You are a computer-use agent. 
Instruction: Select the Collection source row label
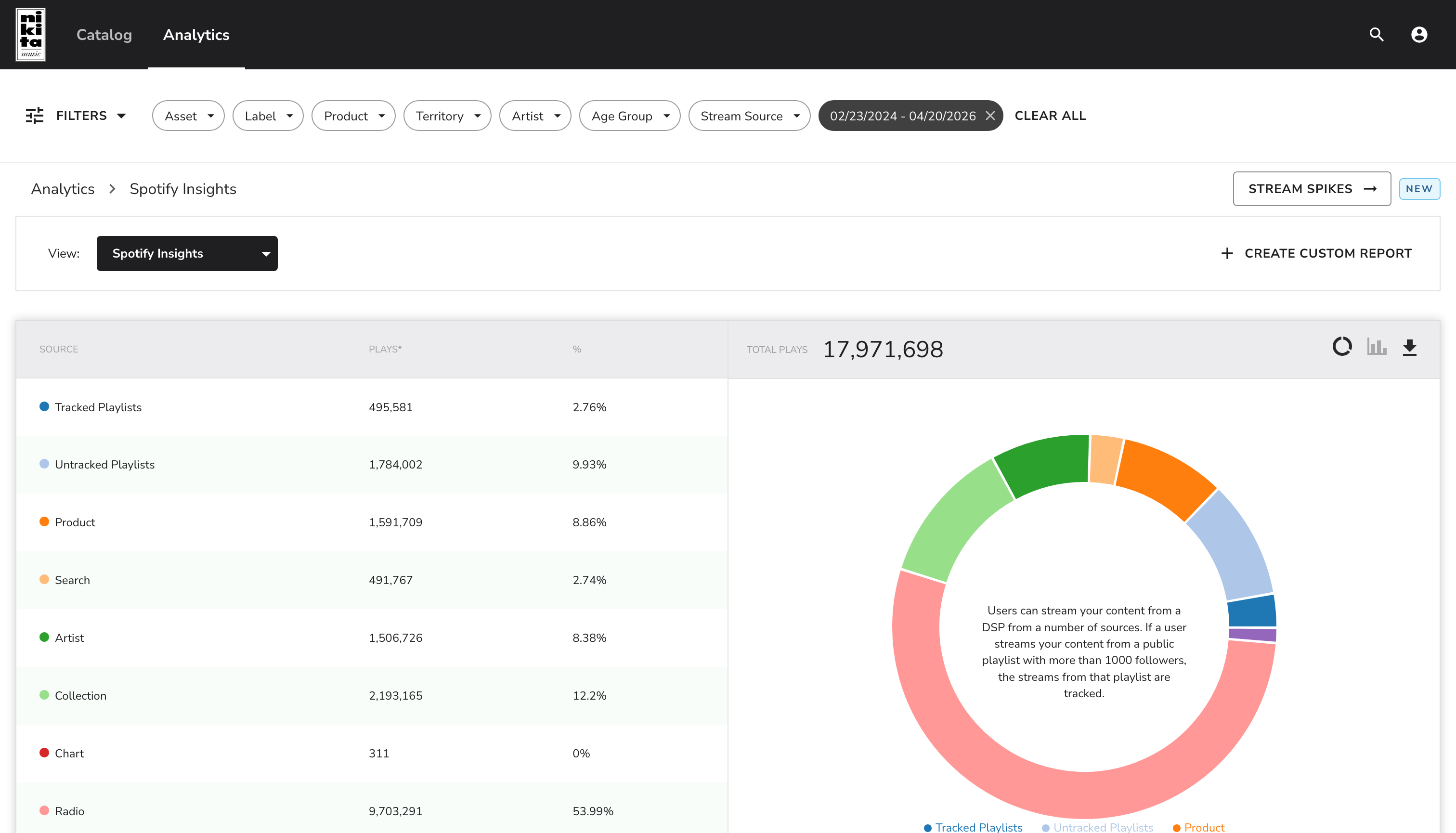[x=81, y=696]
